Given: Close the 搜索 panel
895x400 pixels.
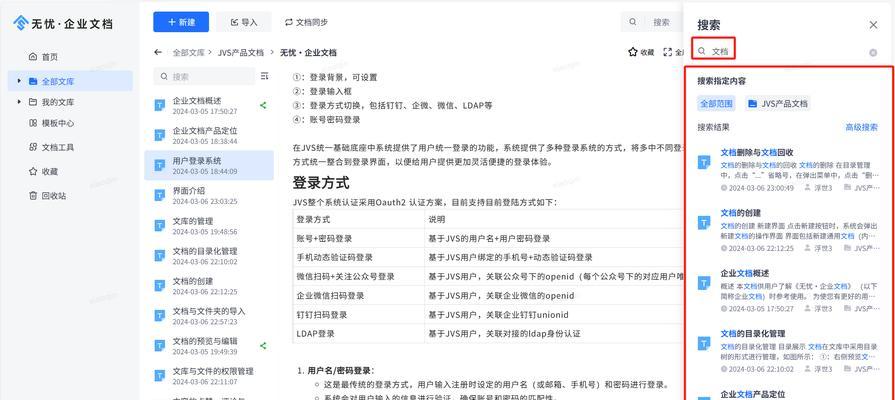Looking at the screenshot, I should pos(873,25).
